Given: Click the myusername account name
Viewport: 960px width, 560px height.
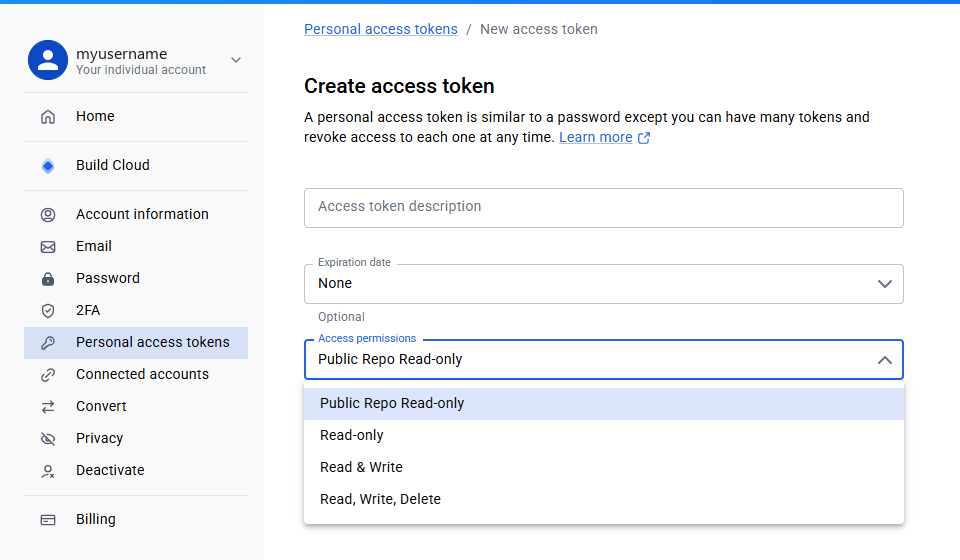Looking at the screenshot, I should 121,54.
